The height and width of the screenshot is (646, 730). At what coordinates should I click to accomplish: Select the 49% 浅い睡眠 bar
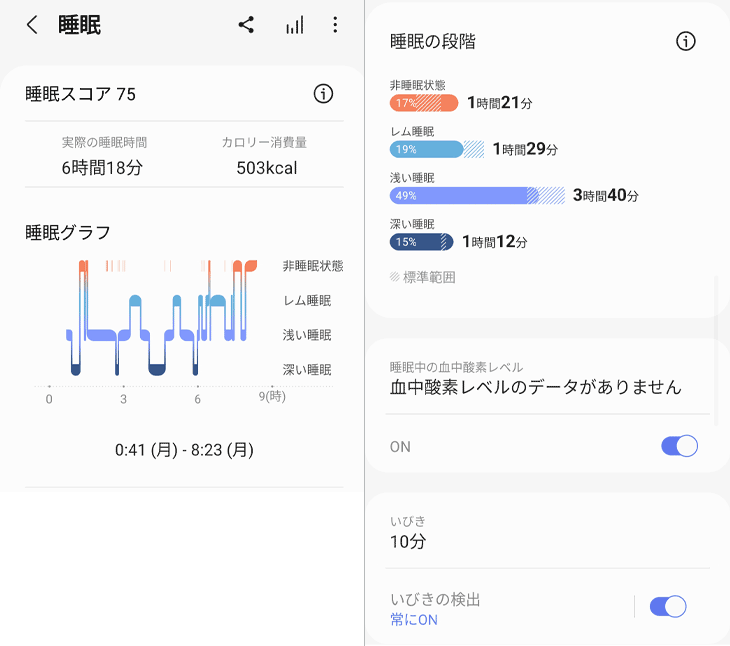pos(464,195)
